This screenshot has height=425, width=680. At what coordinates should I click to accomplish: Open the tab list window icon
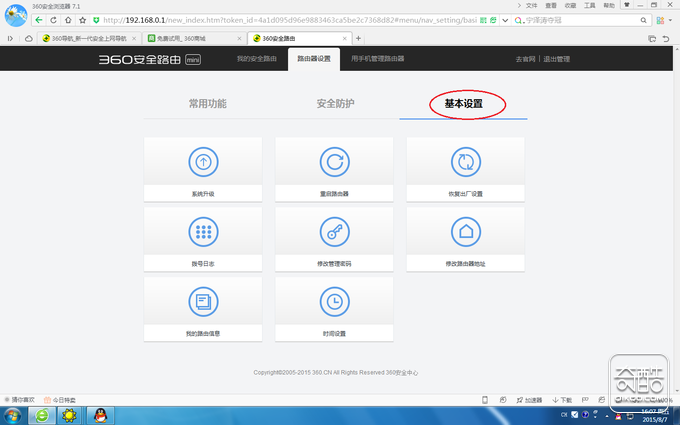652,39
